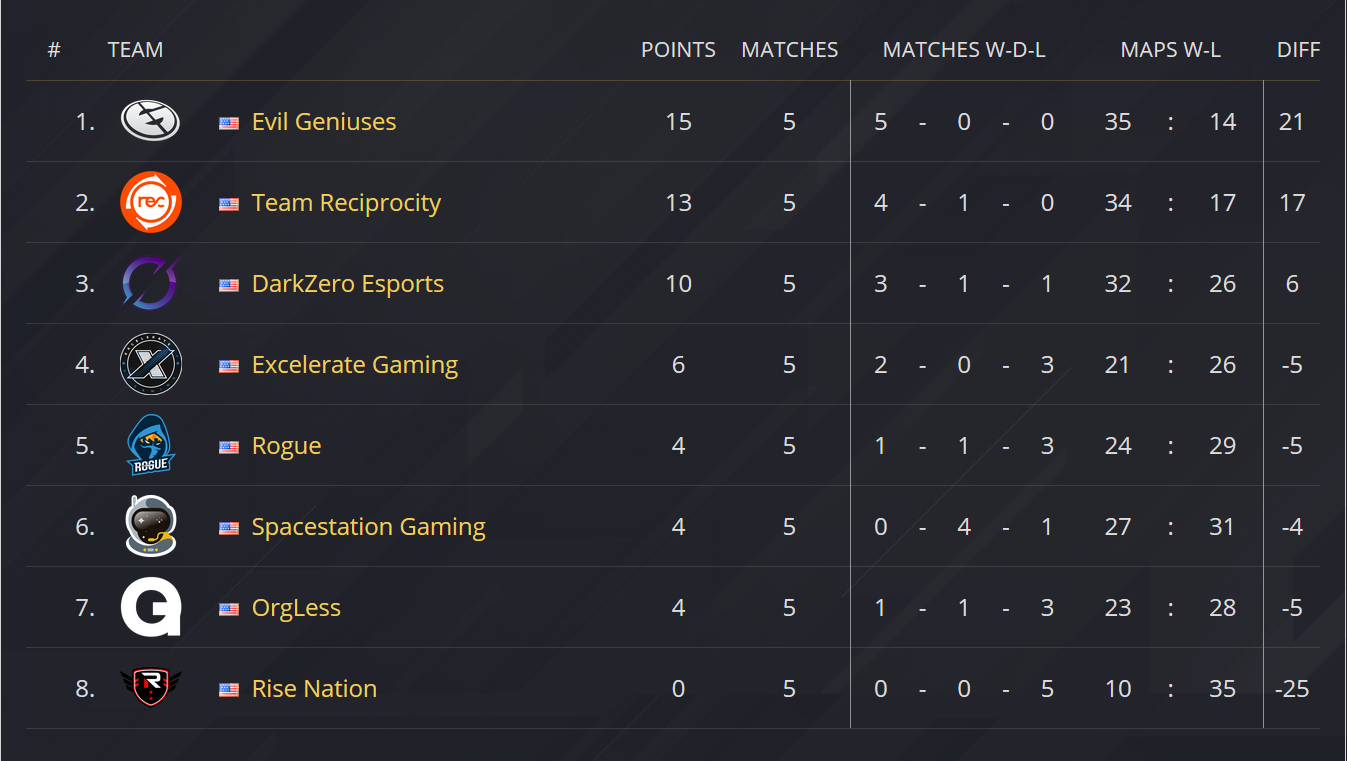Open the Spacestation Gaming team link
Screen dimensions: 1347x761
368,527
